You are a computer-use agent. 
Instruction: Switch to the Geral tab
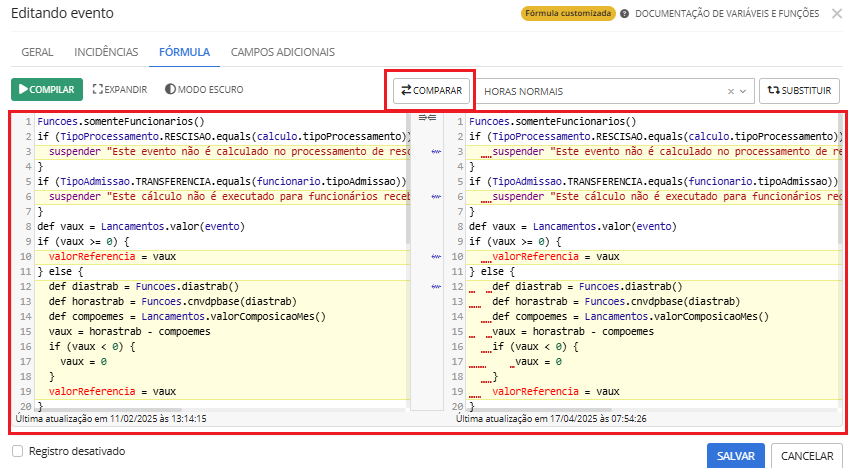[37, 52]
